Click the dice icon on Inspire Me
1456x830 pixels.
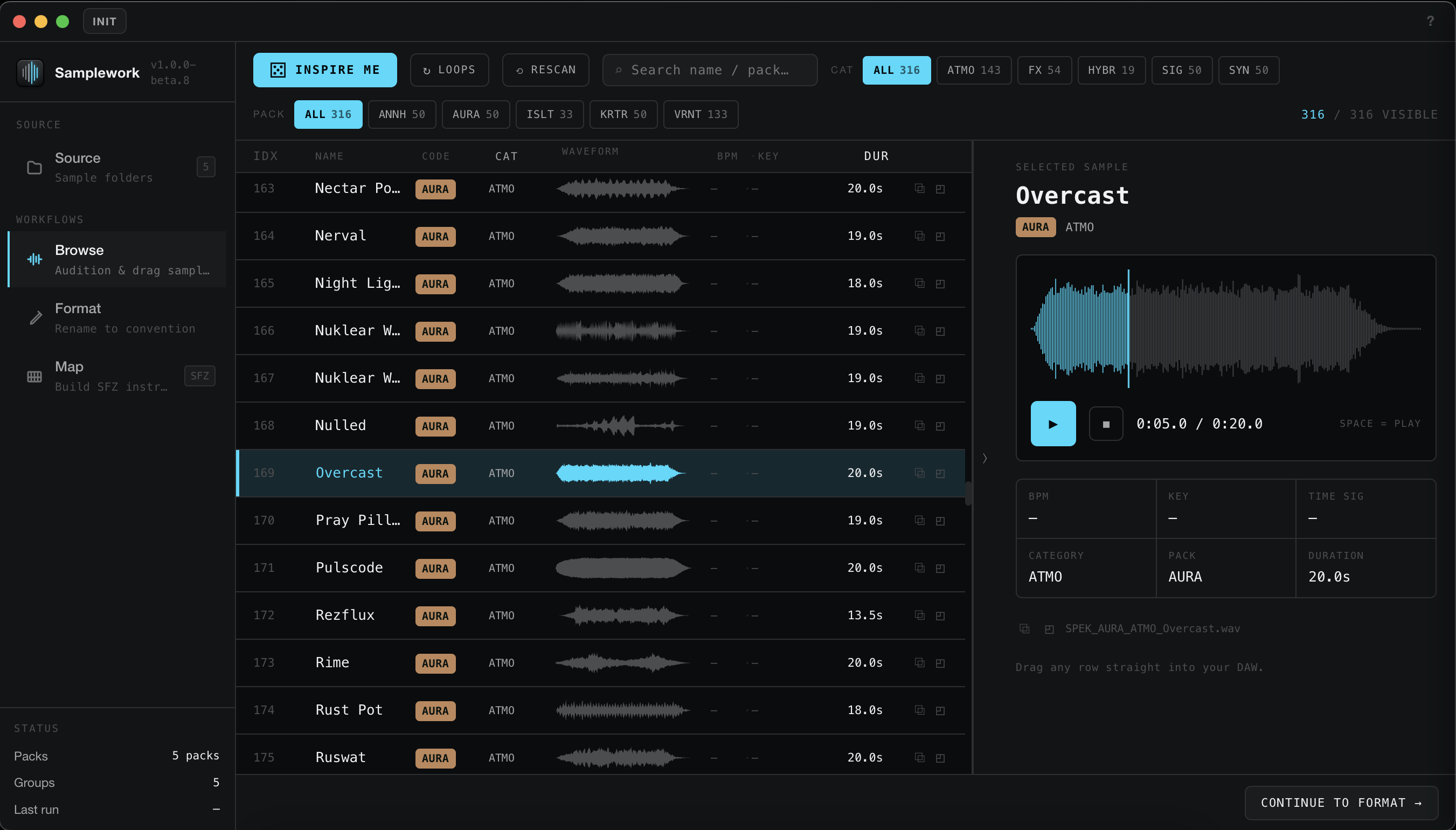[x=278, y=70]
